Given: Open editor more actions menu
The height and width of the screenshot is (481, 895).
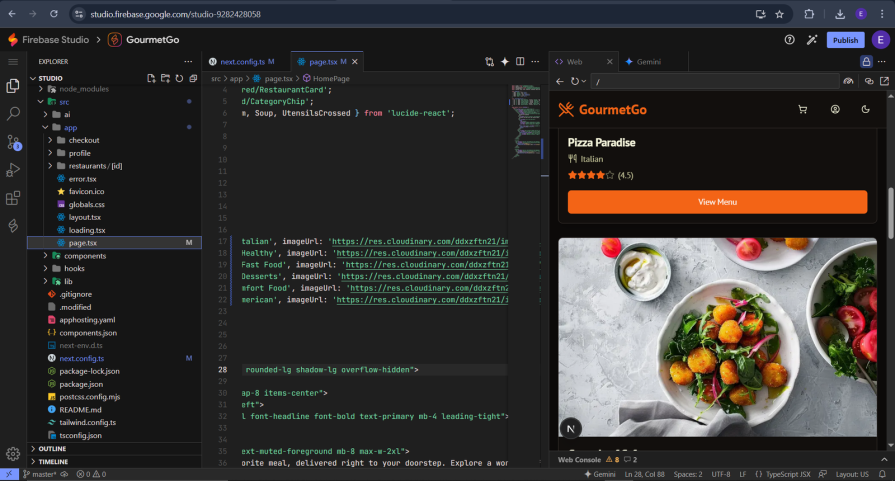Looking at the screenshot, I should pyautogui.click(x=535, y=62).
